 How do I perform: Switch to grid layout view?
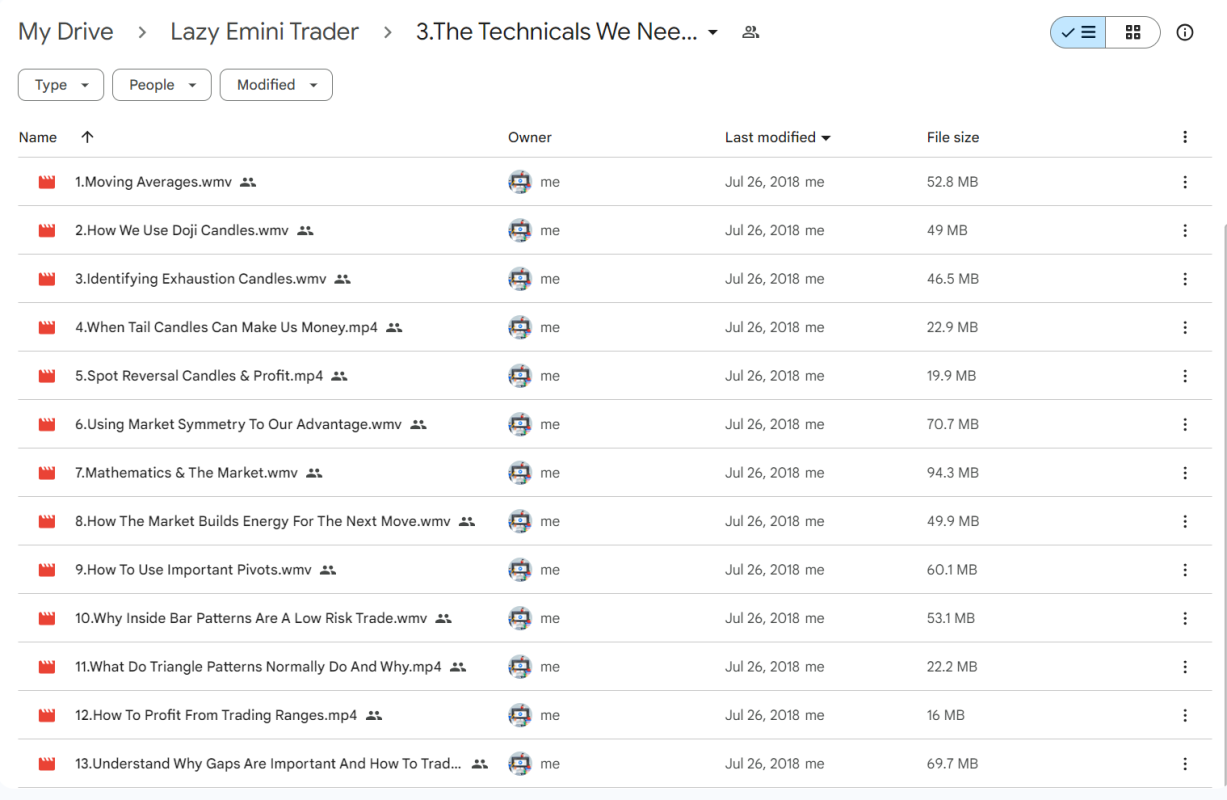(1132, 33)
